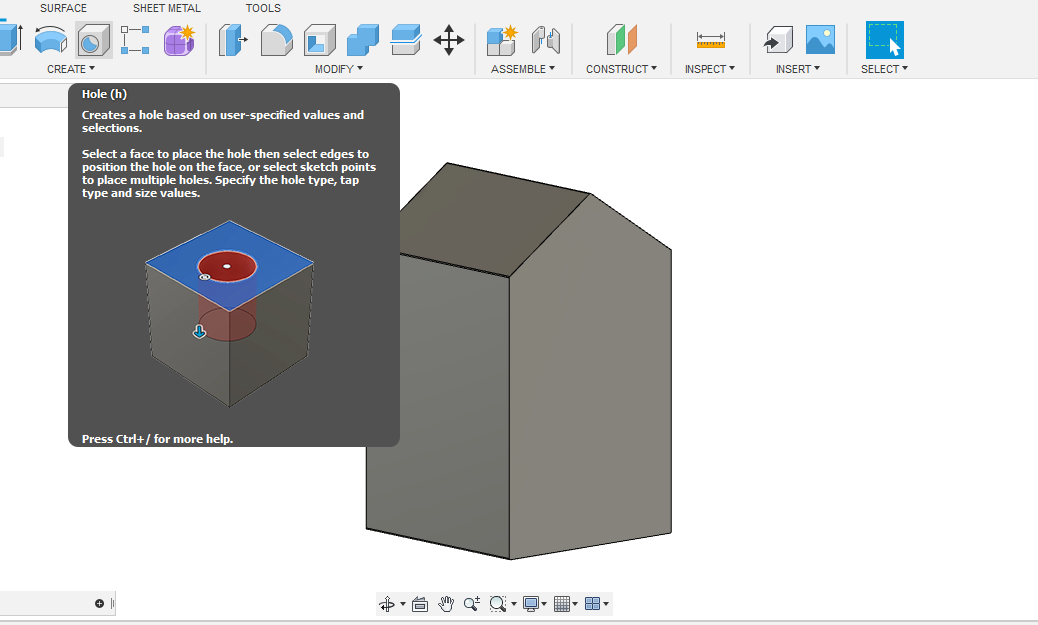Select the Press Pull tool
The height and width of the screenshot is (625, 1038).
[x=233, y=40]
